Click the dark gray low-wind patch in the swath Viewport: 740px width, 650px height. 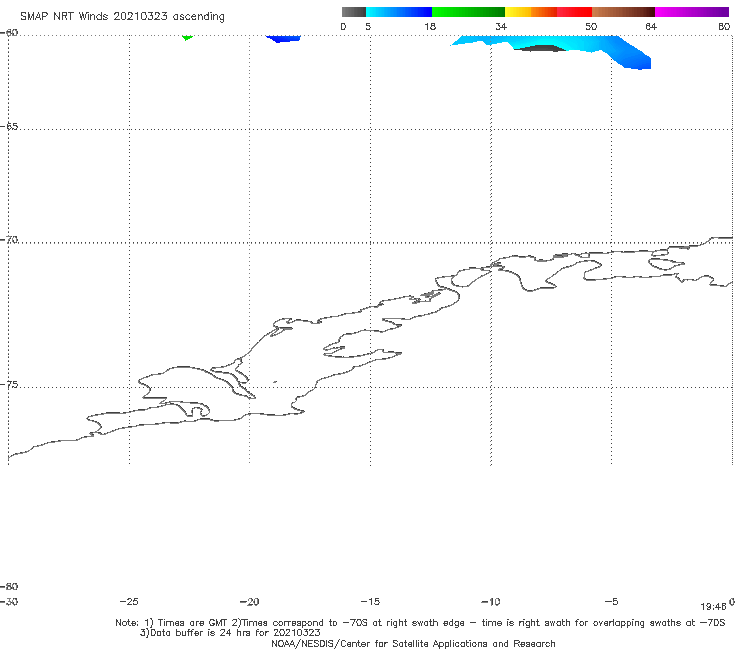click(540, 48)
